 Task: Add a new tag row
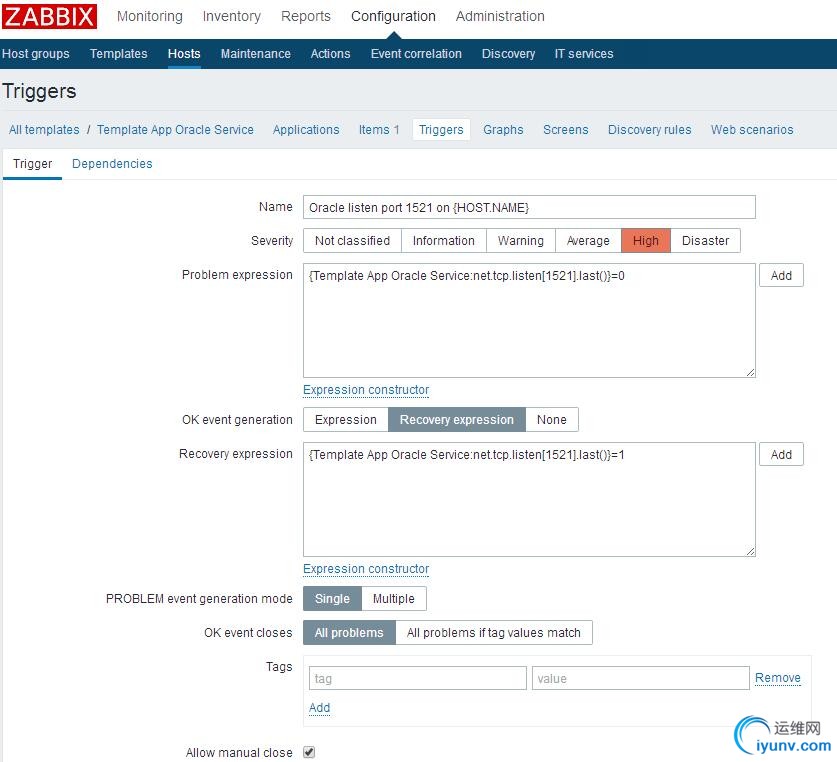(320, 708)
